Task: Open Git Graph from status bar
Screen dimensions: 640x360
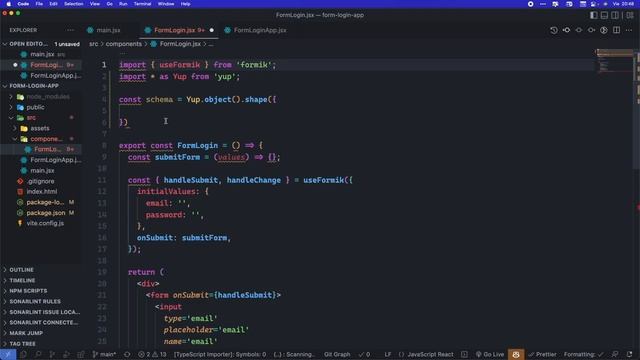Action: coord(337,354)
